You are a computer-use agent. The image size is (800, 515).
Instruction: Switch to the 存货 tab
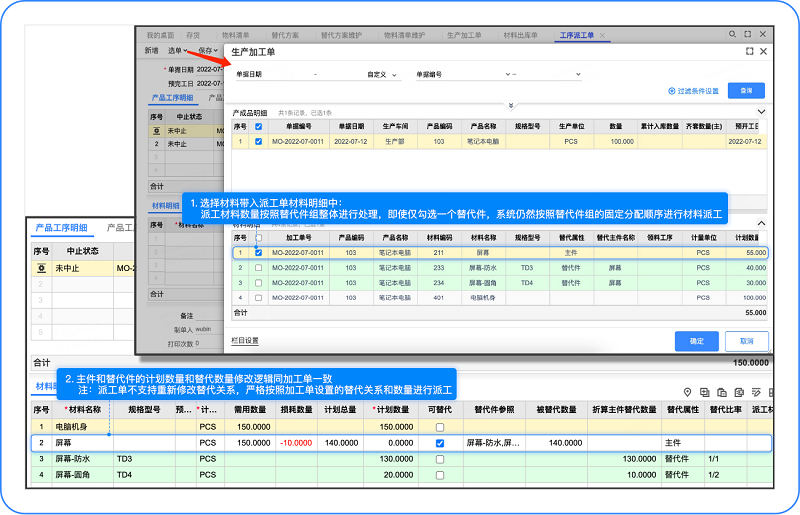point(193,35)
